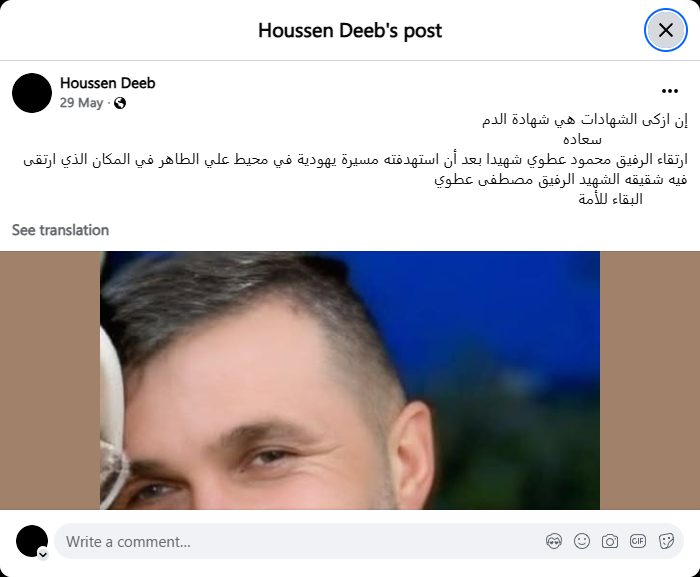Open the three-dot post options menu
This screenshot has width=700, height=577.
670,91
